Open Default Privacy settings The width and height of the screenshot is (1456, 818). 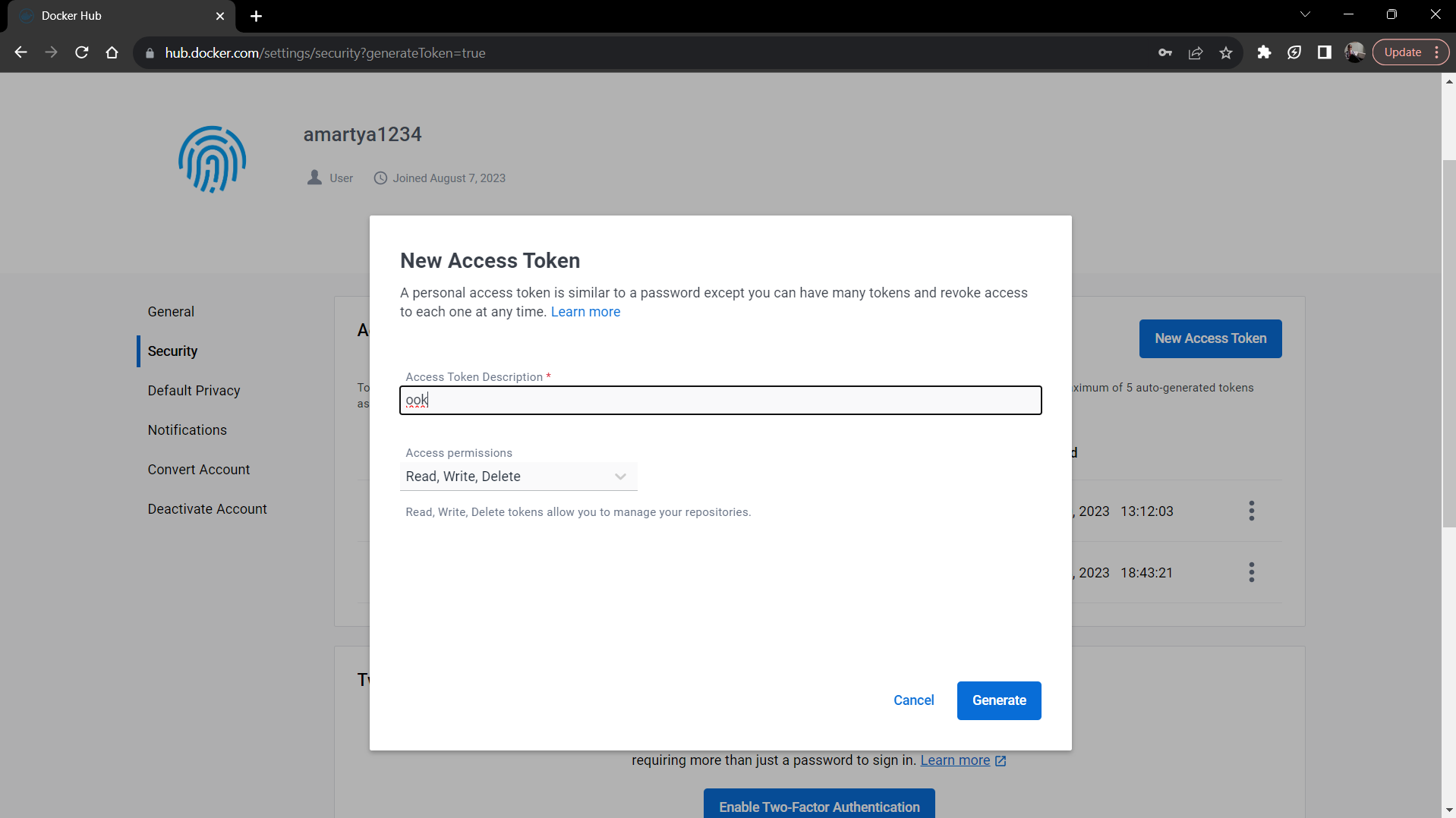(194, 391)
